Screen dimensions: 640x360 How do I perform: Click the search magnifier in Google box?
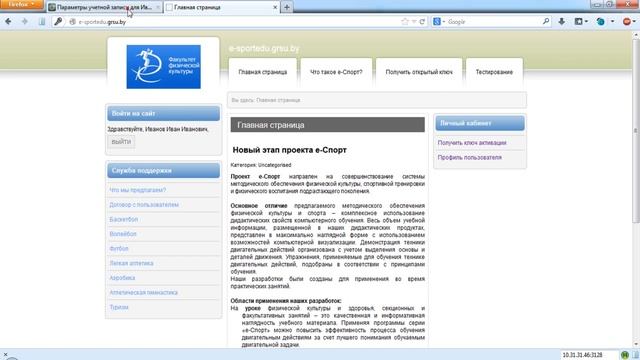pos(546,21)
